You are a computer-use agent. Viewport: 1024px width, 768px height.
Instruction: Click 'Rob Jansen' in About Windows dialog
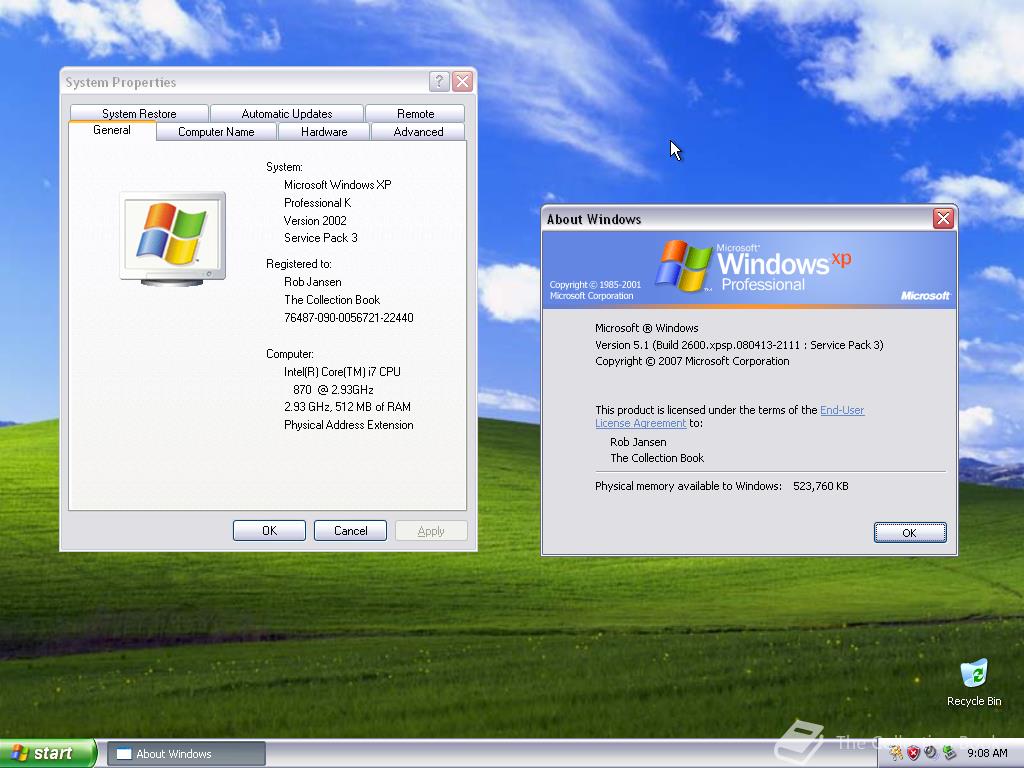pyautogui.click(x=638, y=442)
